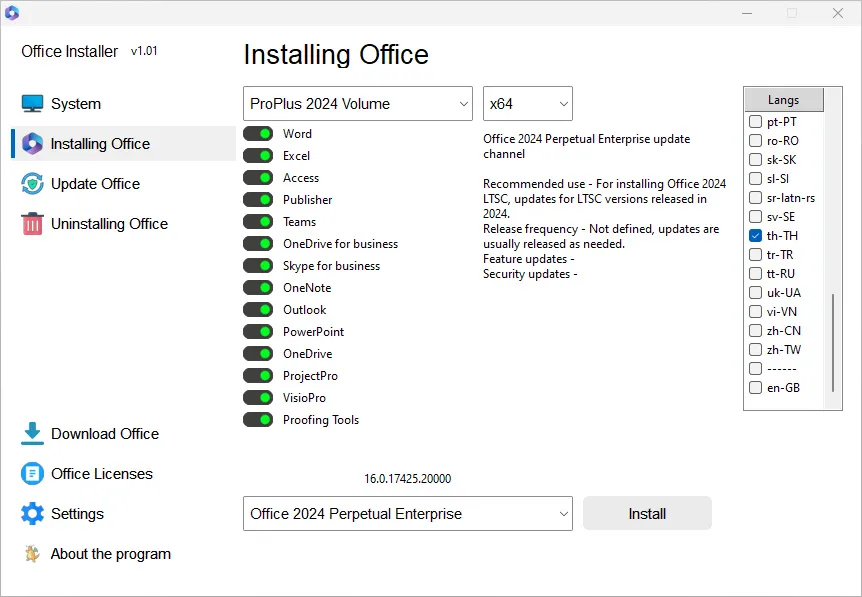Viewport: 862px width, 597px height.
Task: Click the Langs list scrollbar thumb
Action: (x=833, y=342)
